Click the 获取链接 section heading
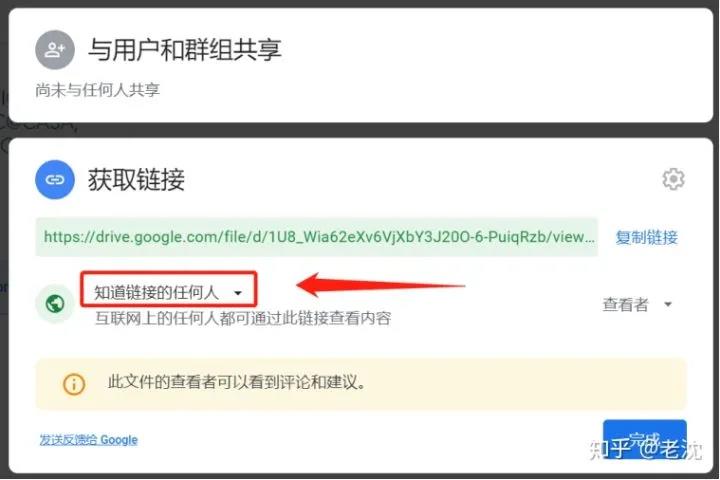This screenshot has width=720, height=480. [136, 179]
